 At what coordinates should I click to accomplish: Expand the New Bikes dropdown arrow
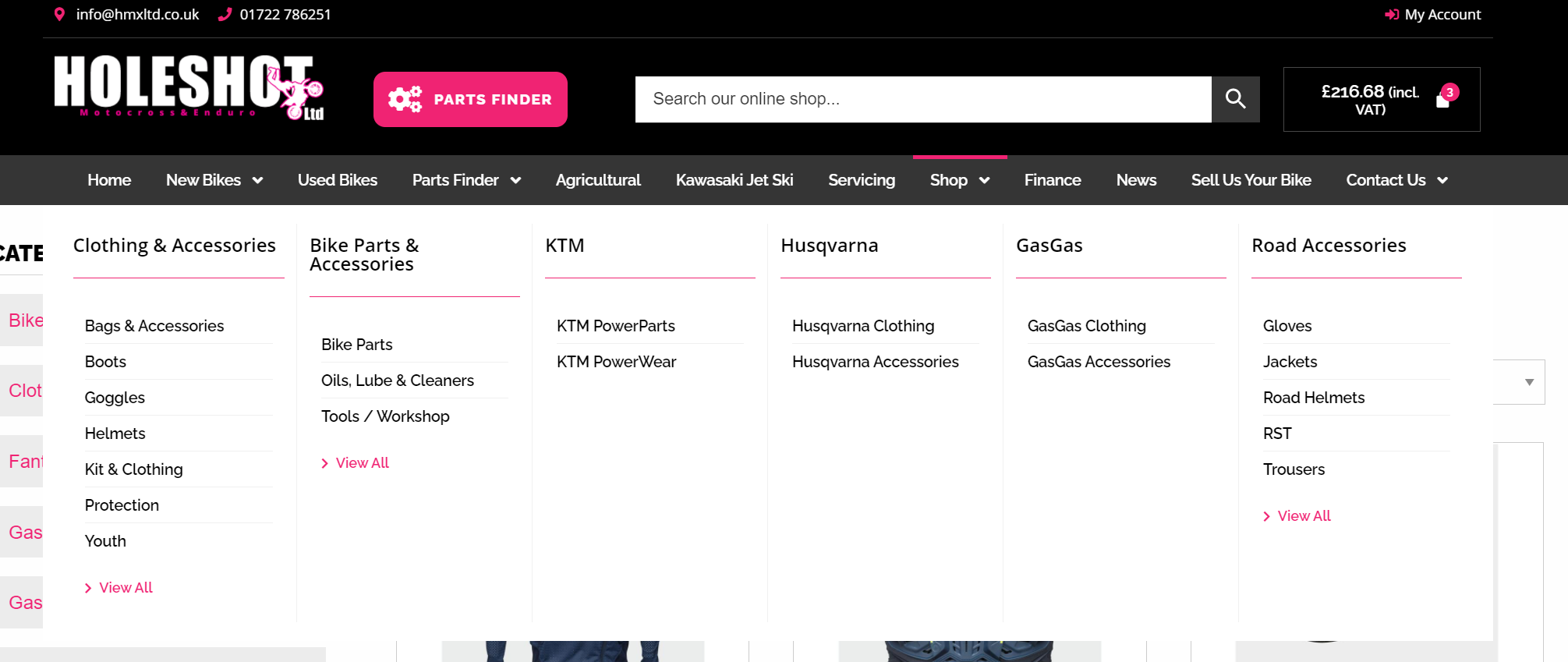257,180
